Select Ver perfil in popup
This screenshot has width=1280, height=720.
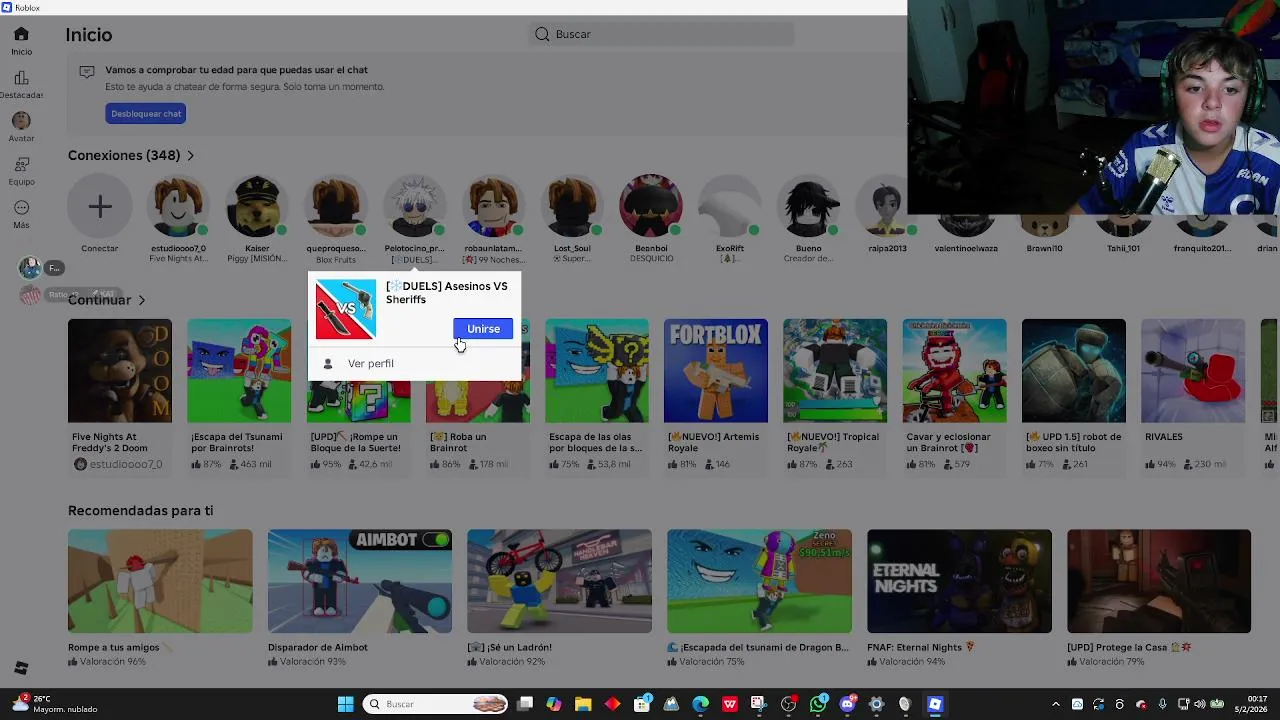coord(371,364)
